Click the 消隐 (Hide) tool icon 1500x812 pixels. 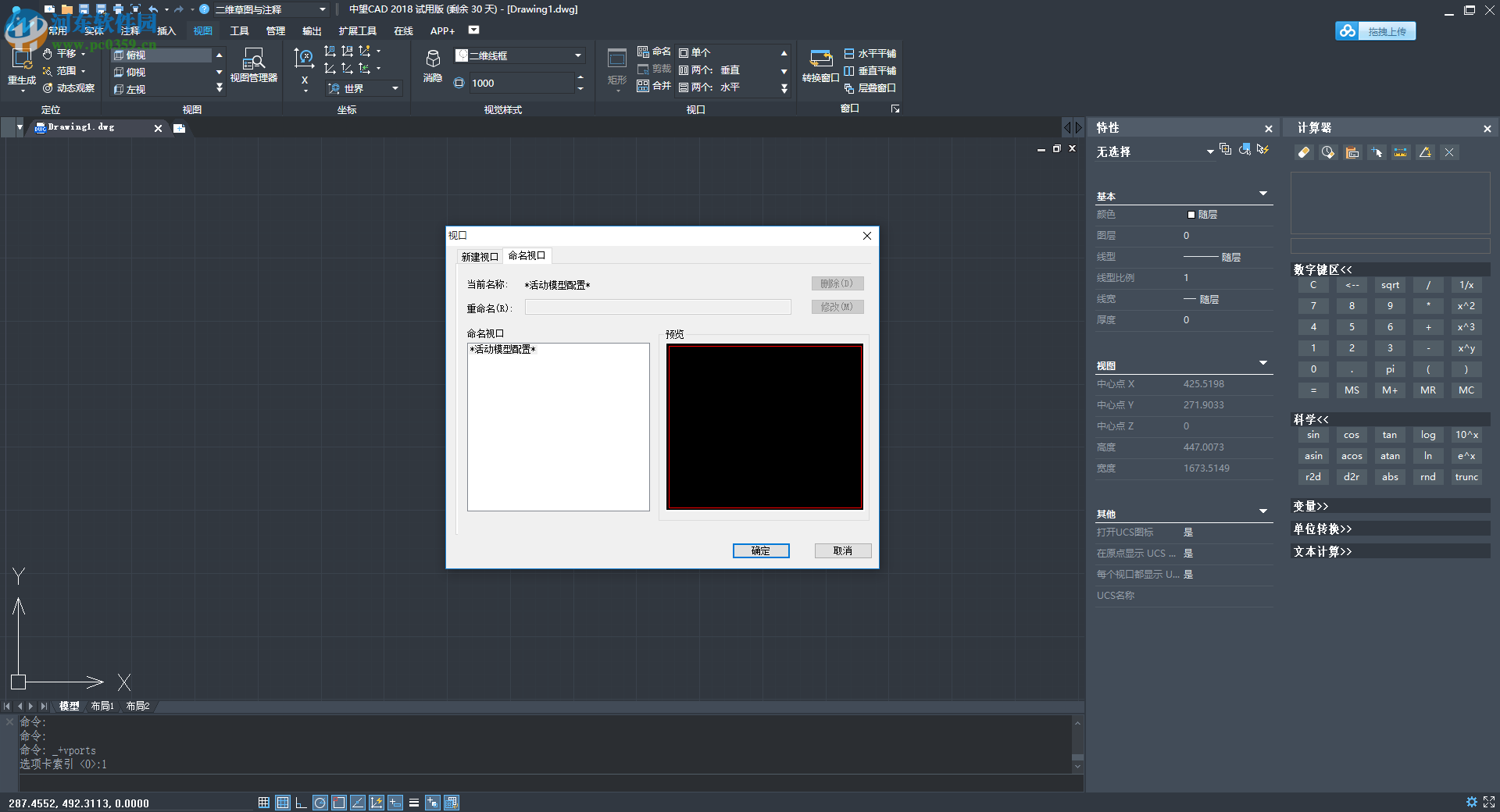(432, 66)
